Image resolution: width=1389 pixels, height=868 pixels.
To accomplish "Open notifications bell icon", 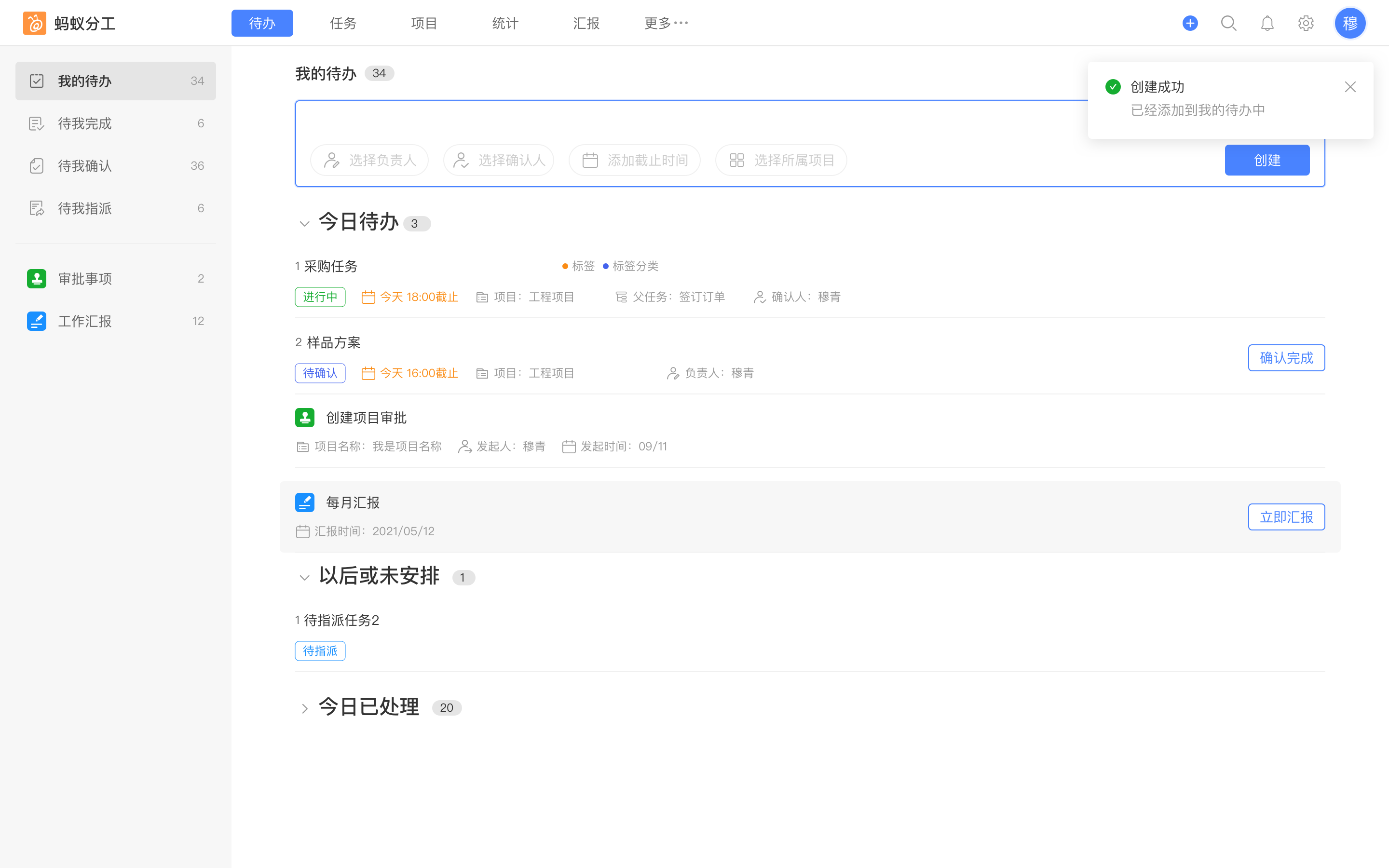I will [x=1267, y=23].
